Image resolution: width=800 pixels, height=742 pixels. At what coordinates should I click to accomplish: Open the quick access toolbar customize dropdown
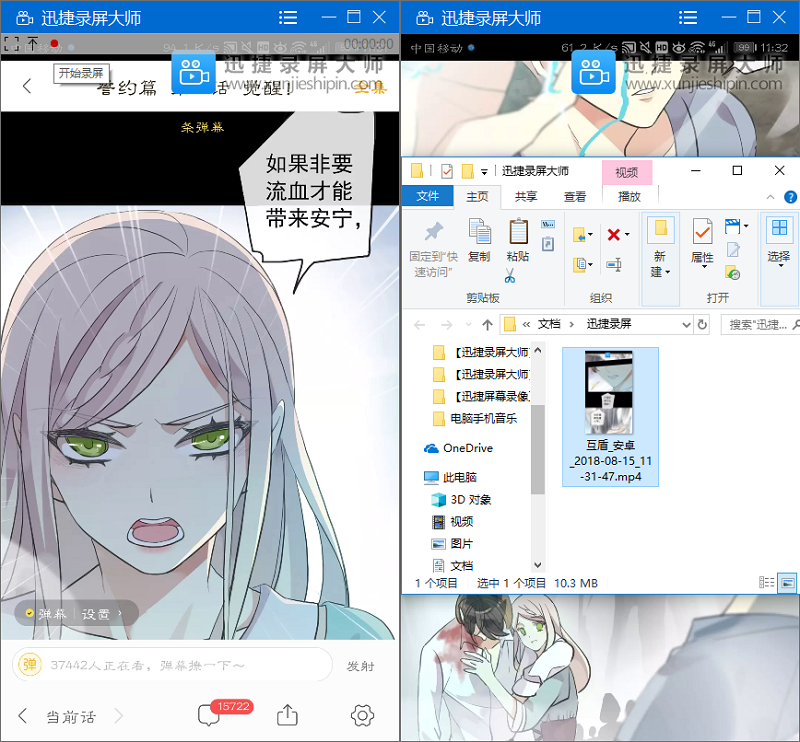(x=484, y=172)
